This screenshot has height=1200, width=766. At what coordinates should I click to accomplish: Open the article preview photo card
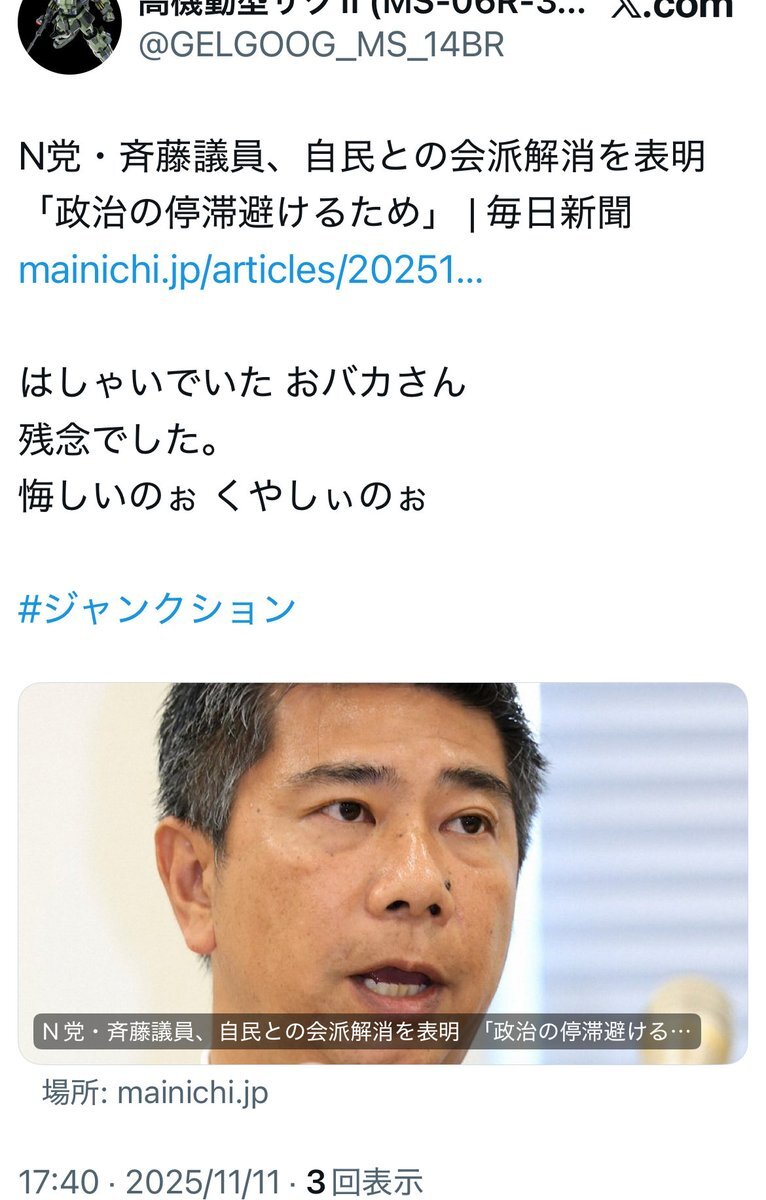point(383,873)
